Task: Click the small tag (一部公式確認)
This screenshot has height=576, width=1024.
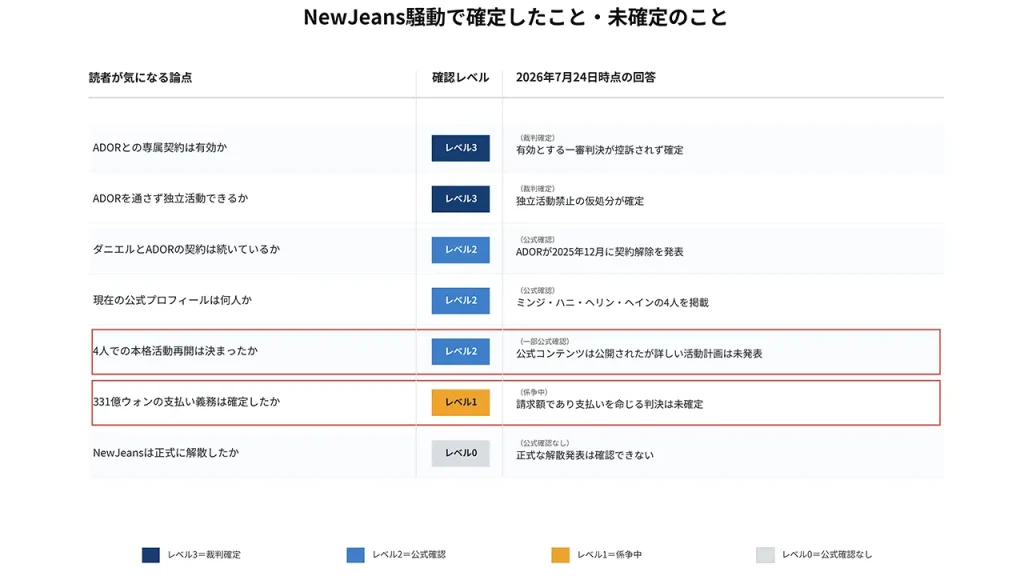Action: pos(544,342)
